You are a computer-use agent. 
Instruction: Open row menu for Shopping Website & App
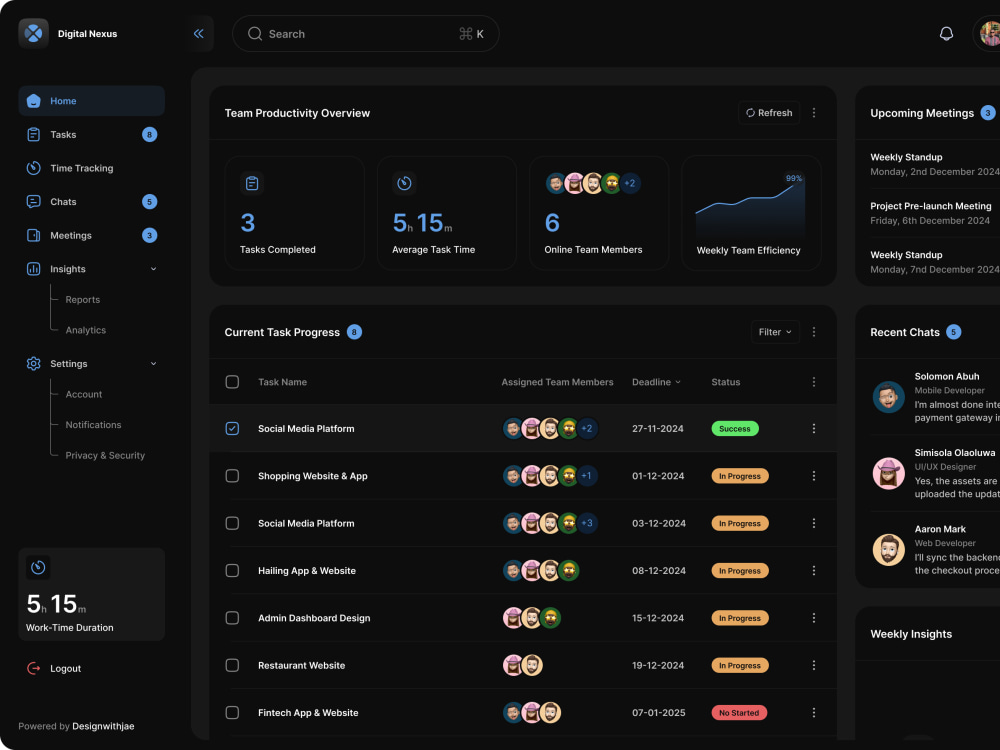click(x=814, y=476)
